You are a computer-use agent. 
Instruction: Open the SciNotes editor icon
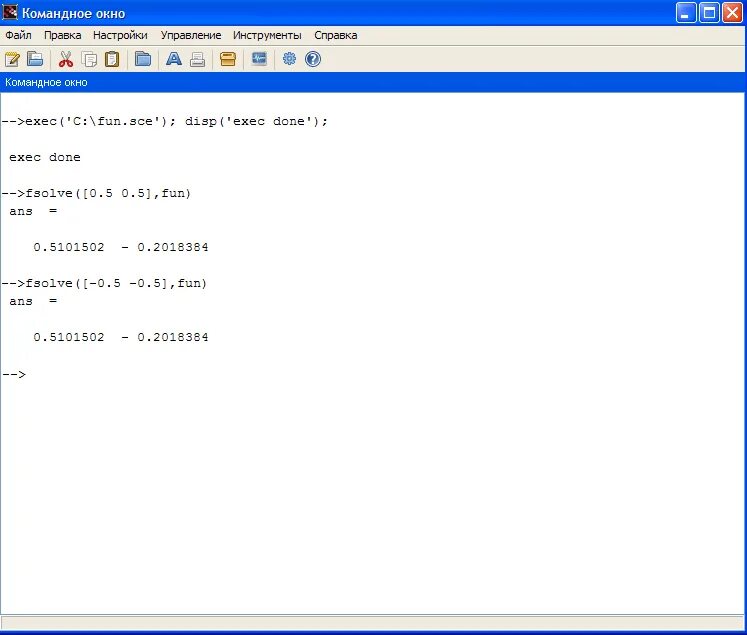(12, 59)
